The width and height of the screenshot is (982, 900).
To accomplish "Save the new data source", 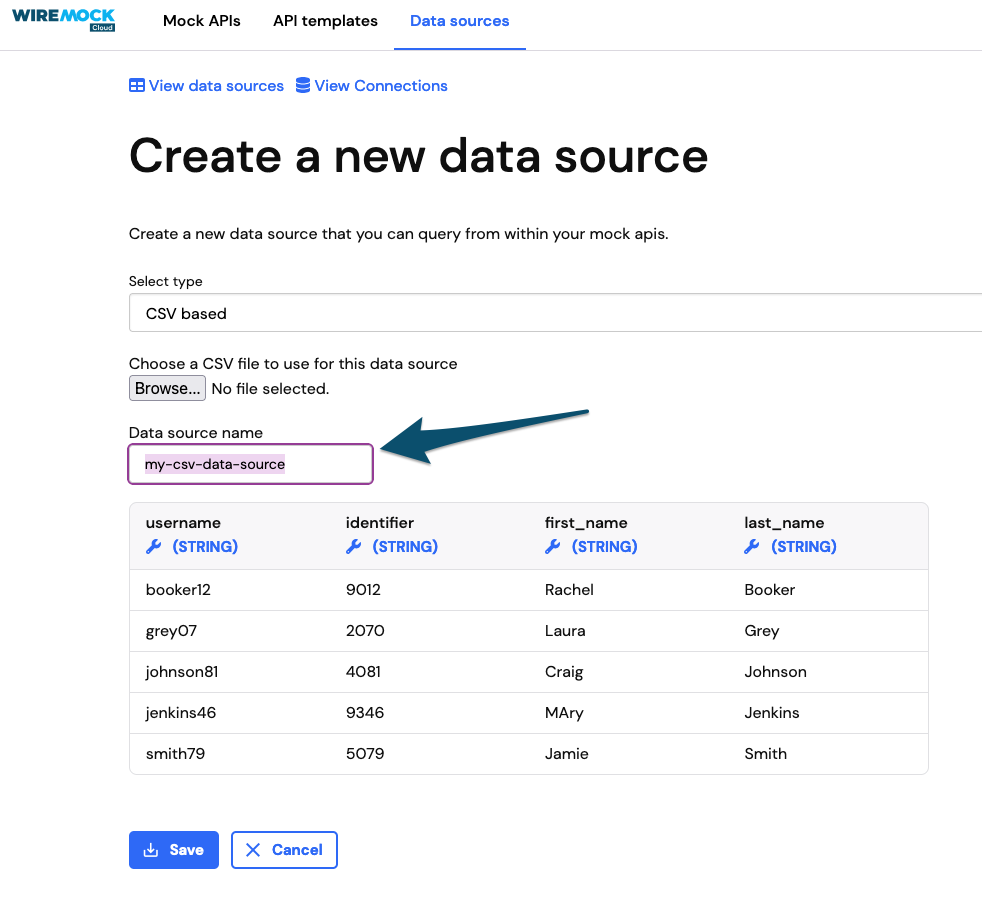I will [173, 849].
